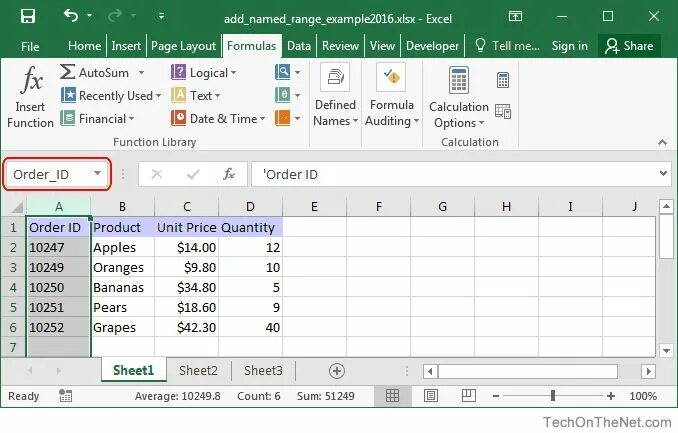
Task: Select the Data tab
Action: 299,46
